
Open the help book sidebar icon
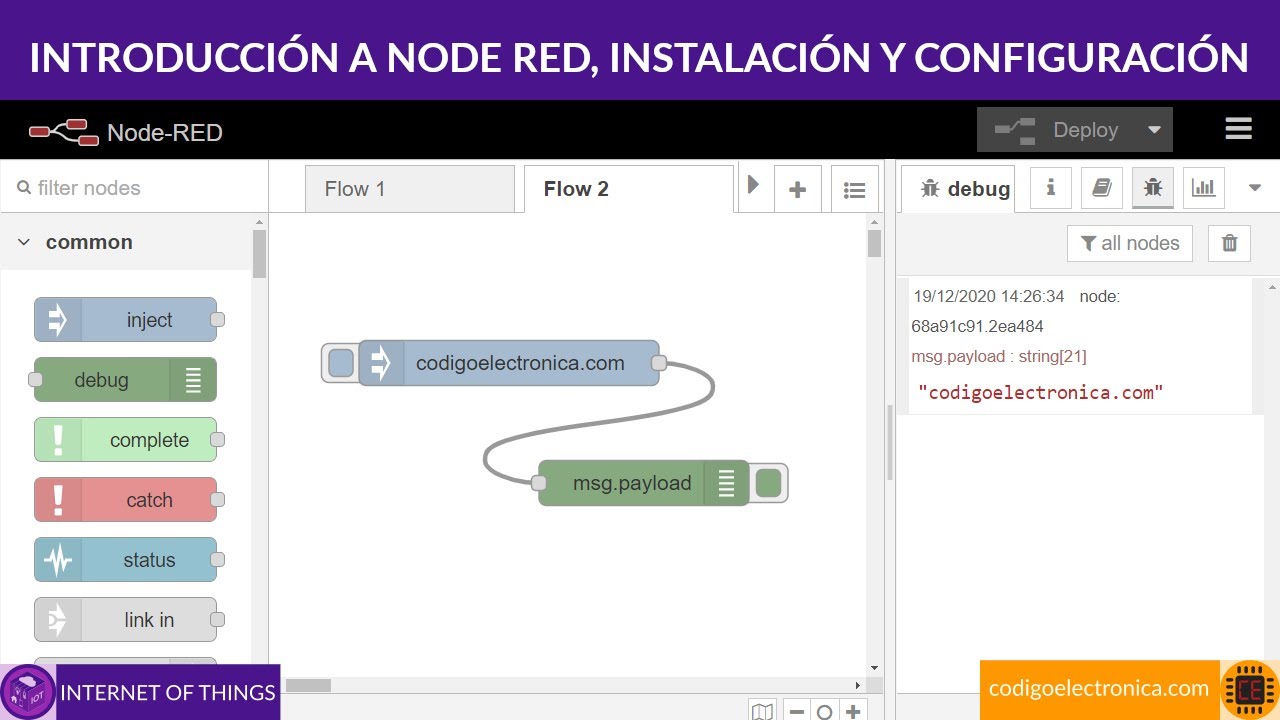tap(1102, 188)
